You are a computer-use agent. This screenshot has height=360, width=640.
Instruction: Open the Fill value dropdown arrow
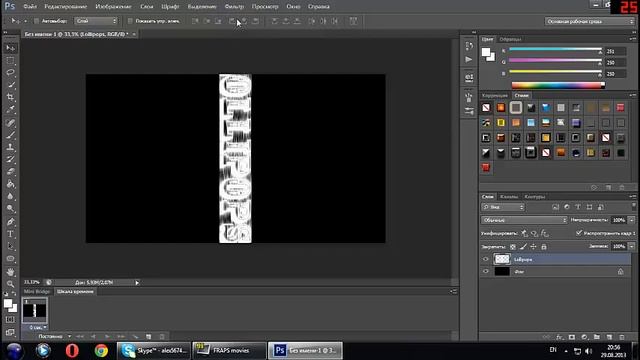point(632,246)
